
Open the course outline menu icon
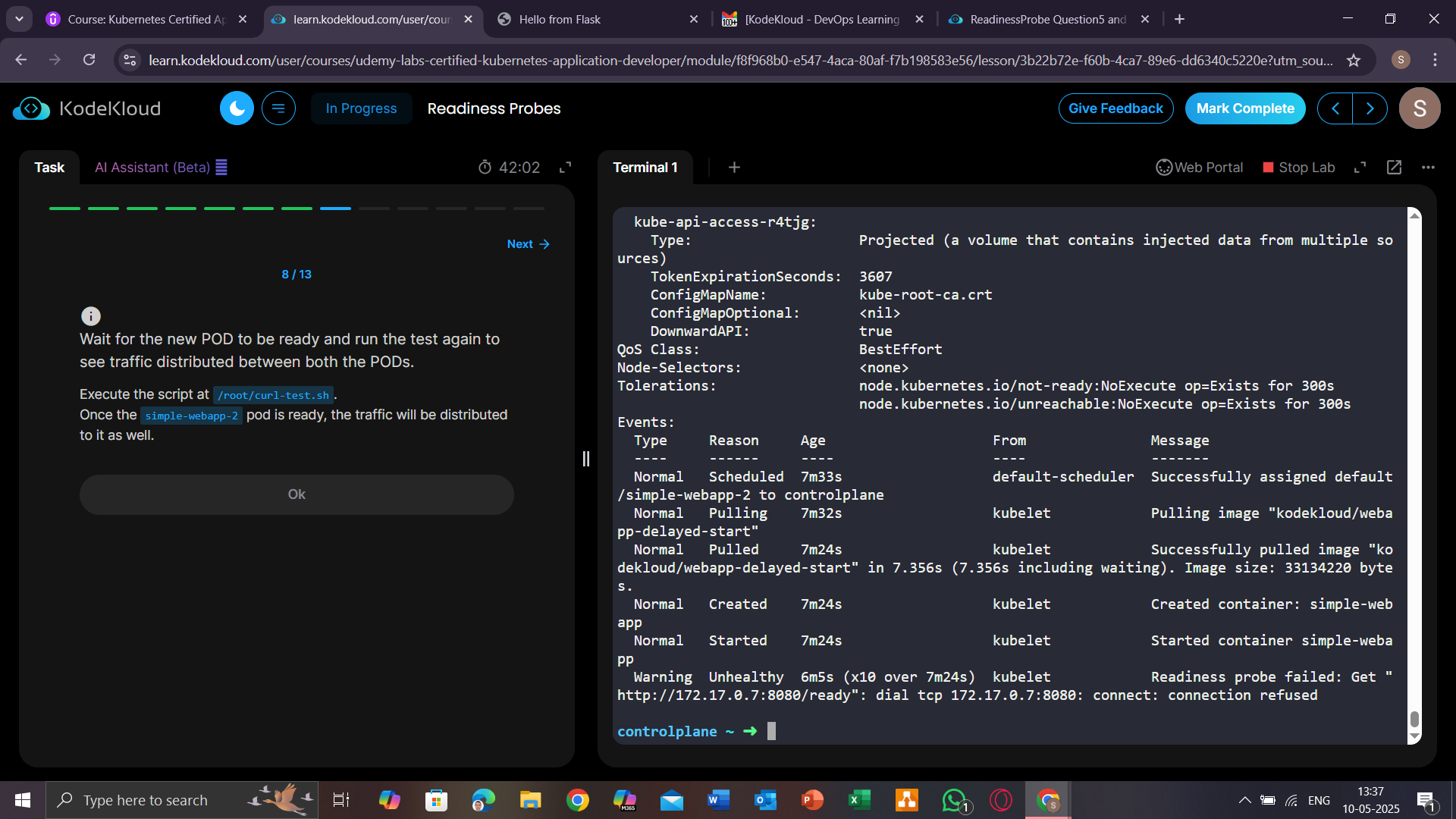[x=278, y=108]
